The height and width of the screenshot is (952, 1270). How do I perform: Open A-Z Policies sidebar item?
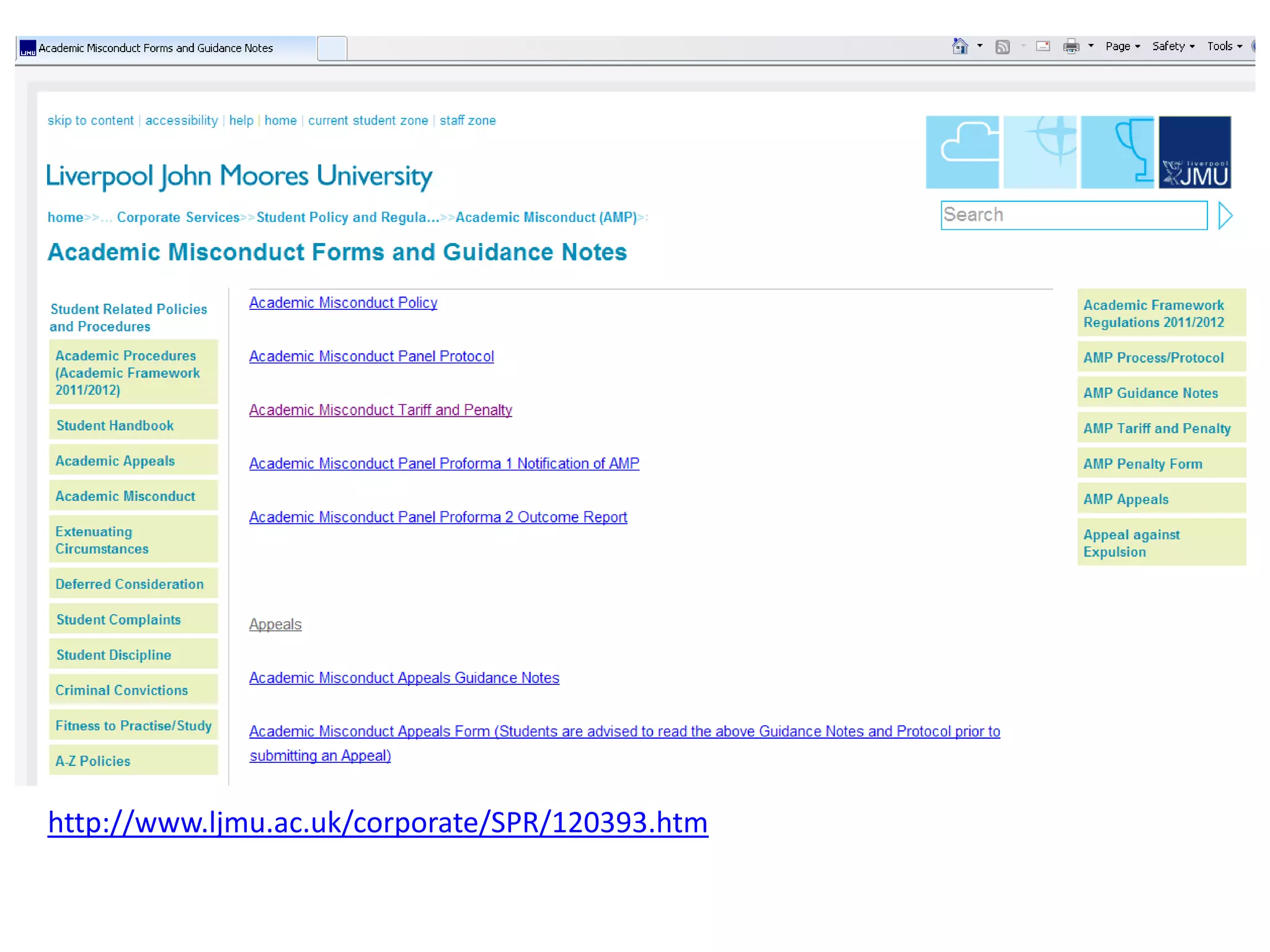tap(133, 760)
